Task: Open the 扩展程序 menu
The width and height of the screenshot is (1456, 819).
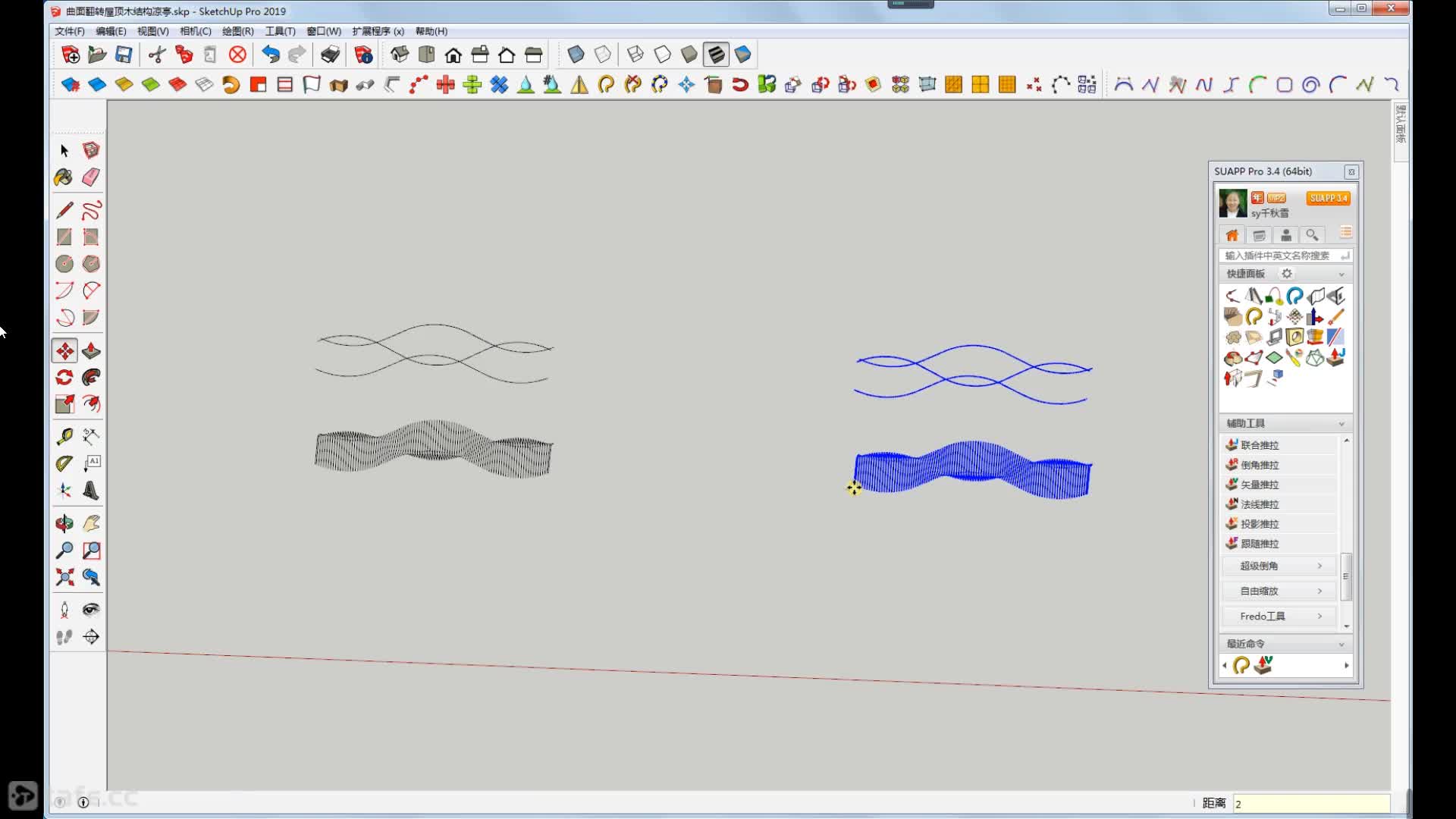Action: tap(378, 31)
